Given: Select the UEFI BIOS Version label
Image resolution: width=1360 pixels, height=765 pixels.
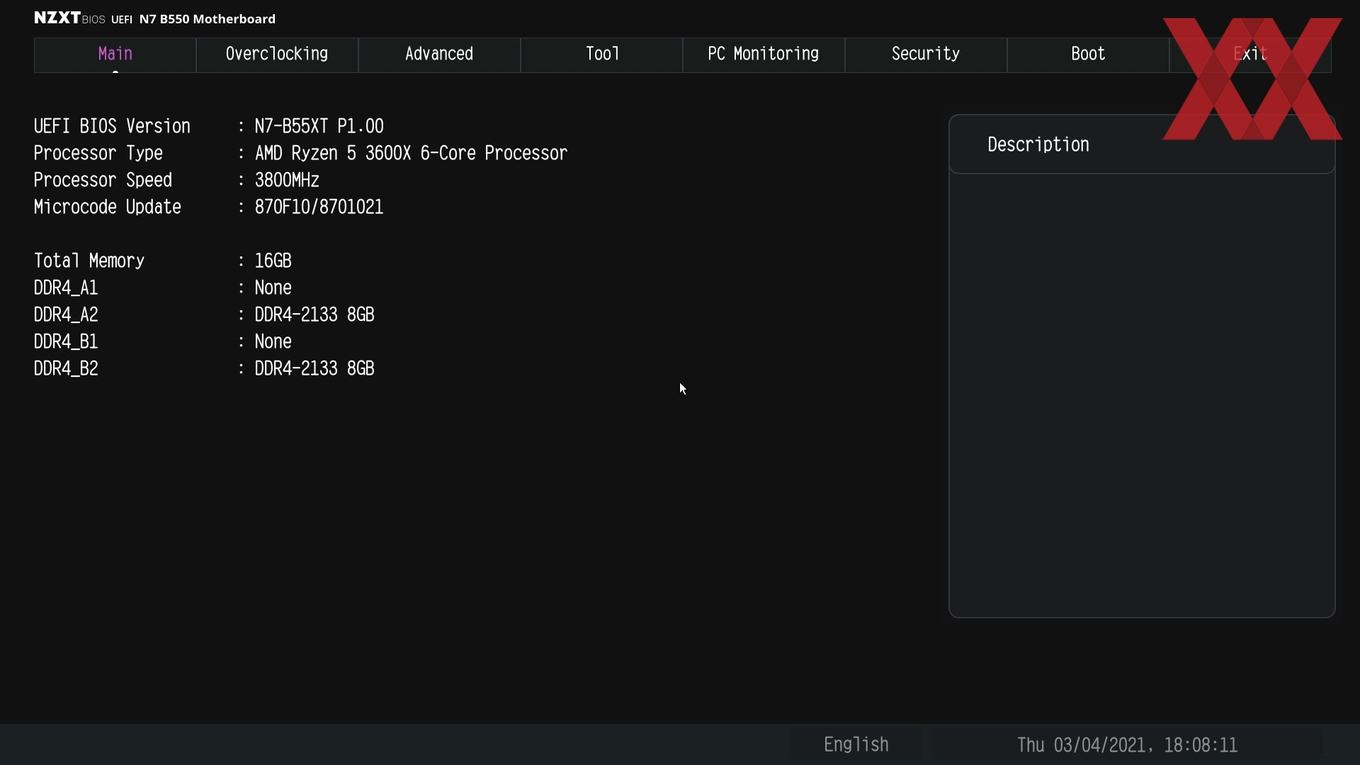Looking at the screenshot, I should click(x=112, y=126).
